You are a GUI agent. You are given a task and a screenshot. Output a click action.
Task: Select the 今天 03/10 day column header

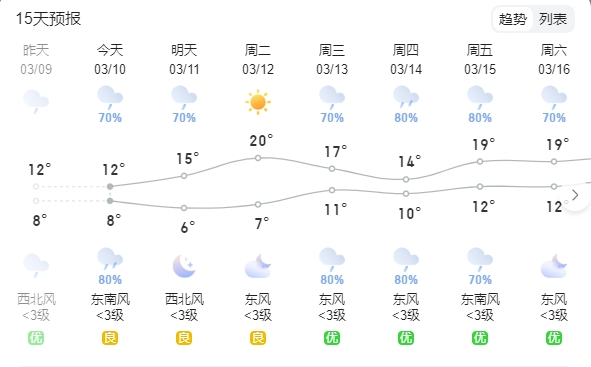pos(110,60)
